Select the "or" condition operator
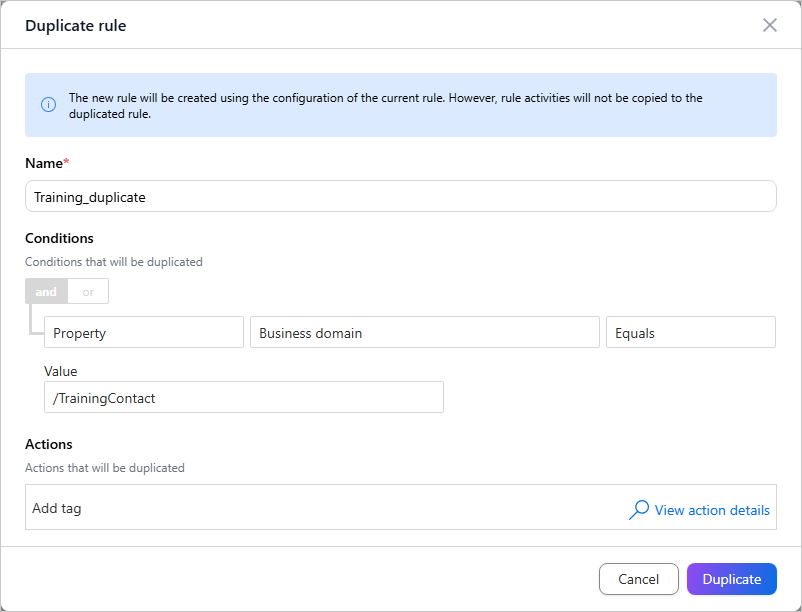The image size is (802, 612). pyautogui.click(x=88, y=291)
